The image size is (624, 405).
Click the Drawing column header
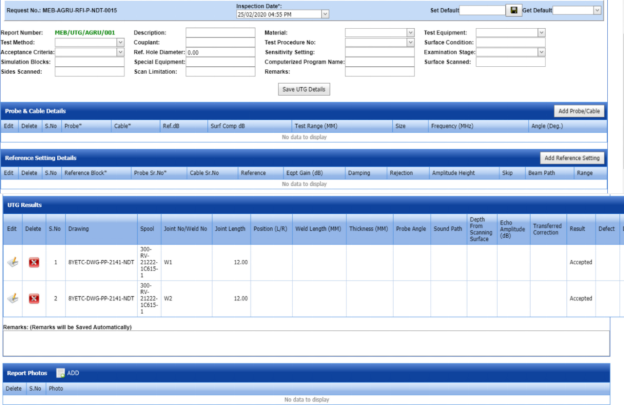[78, 229]
